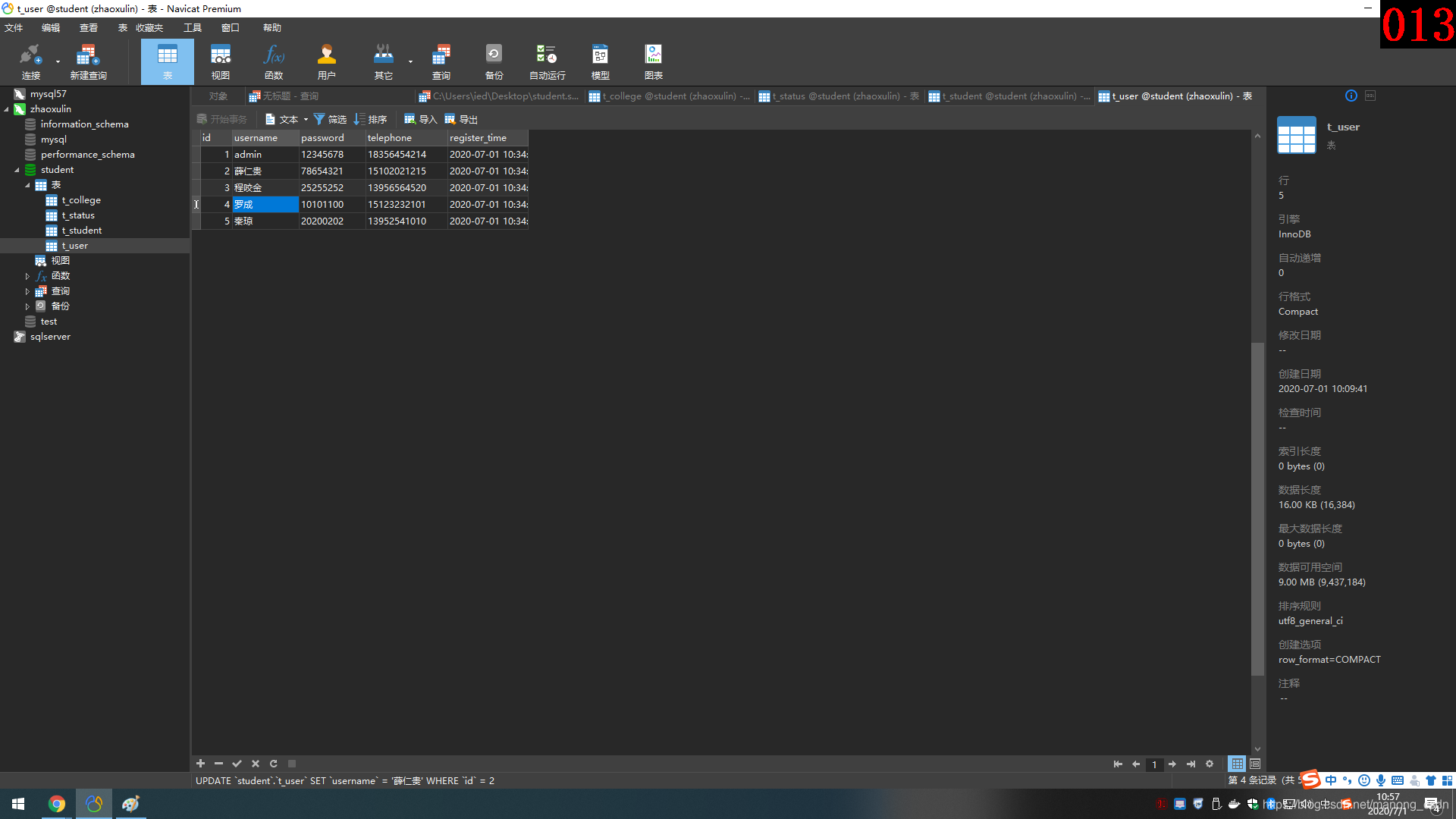Click the 筛选 (Filter) button
This screenshot has height=819, width=1456.
pos(330,119)
